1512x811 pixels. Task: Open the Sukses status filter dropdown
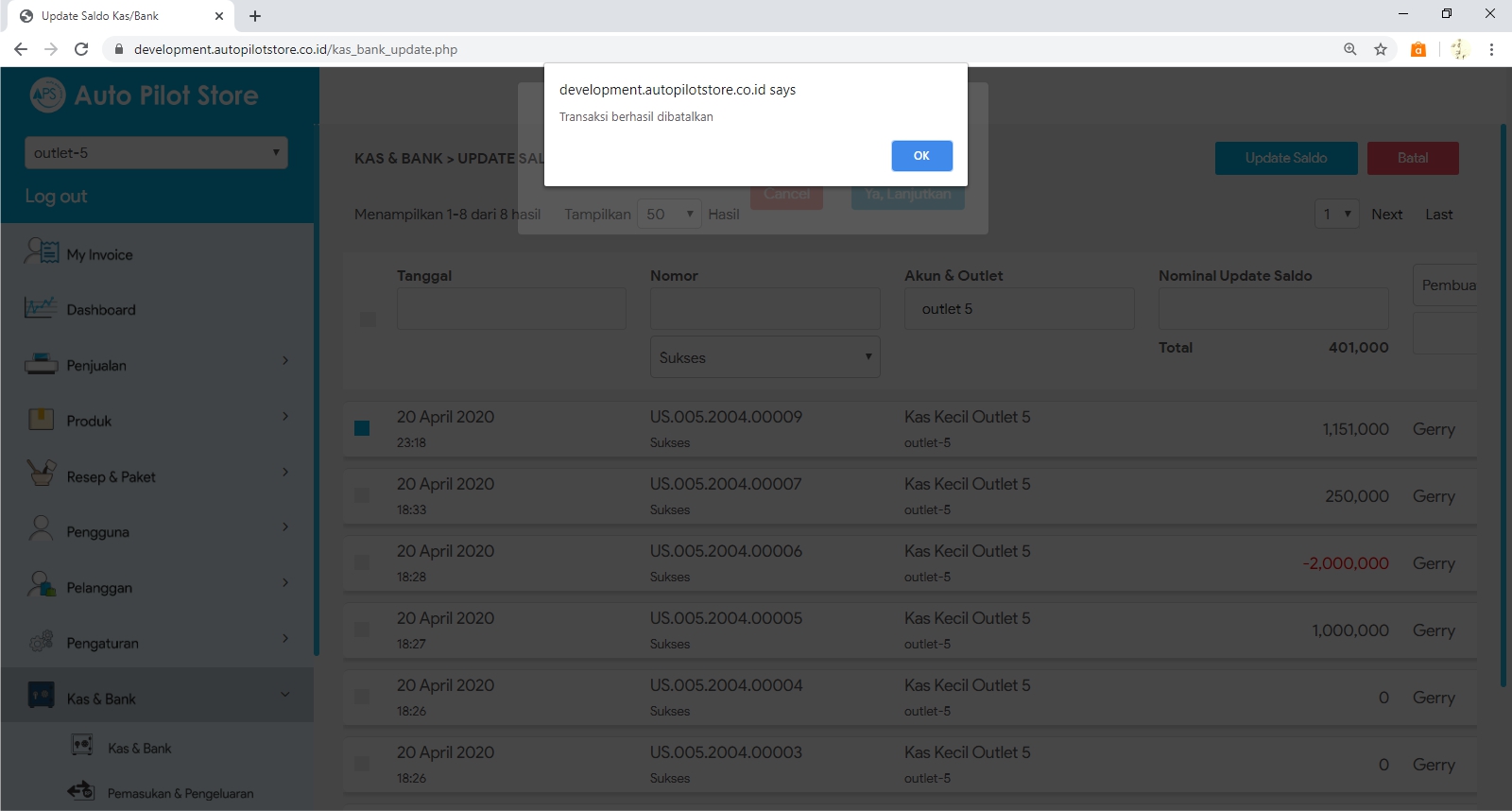coord(765,357)
